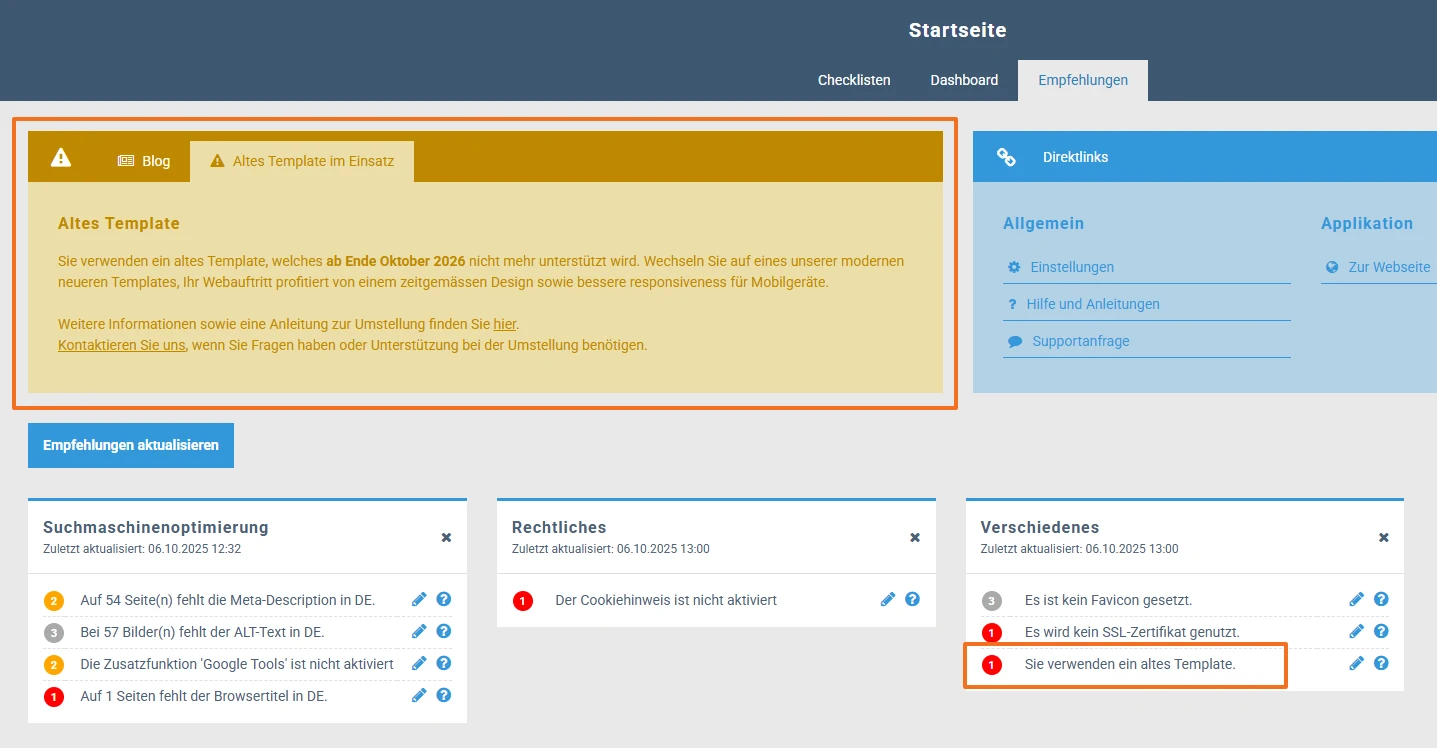The height and width of the screenshot is (748, 1437).
Task: Close the Rechtliches panel
Action: (914, 538)
